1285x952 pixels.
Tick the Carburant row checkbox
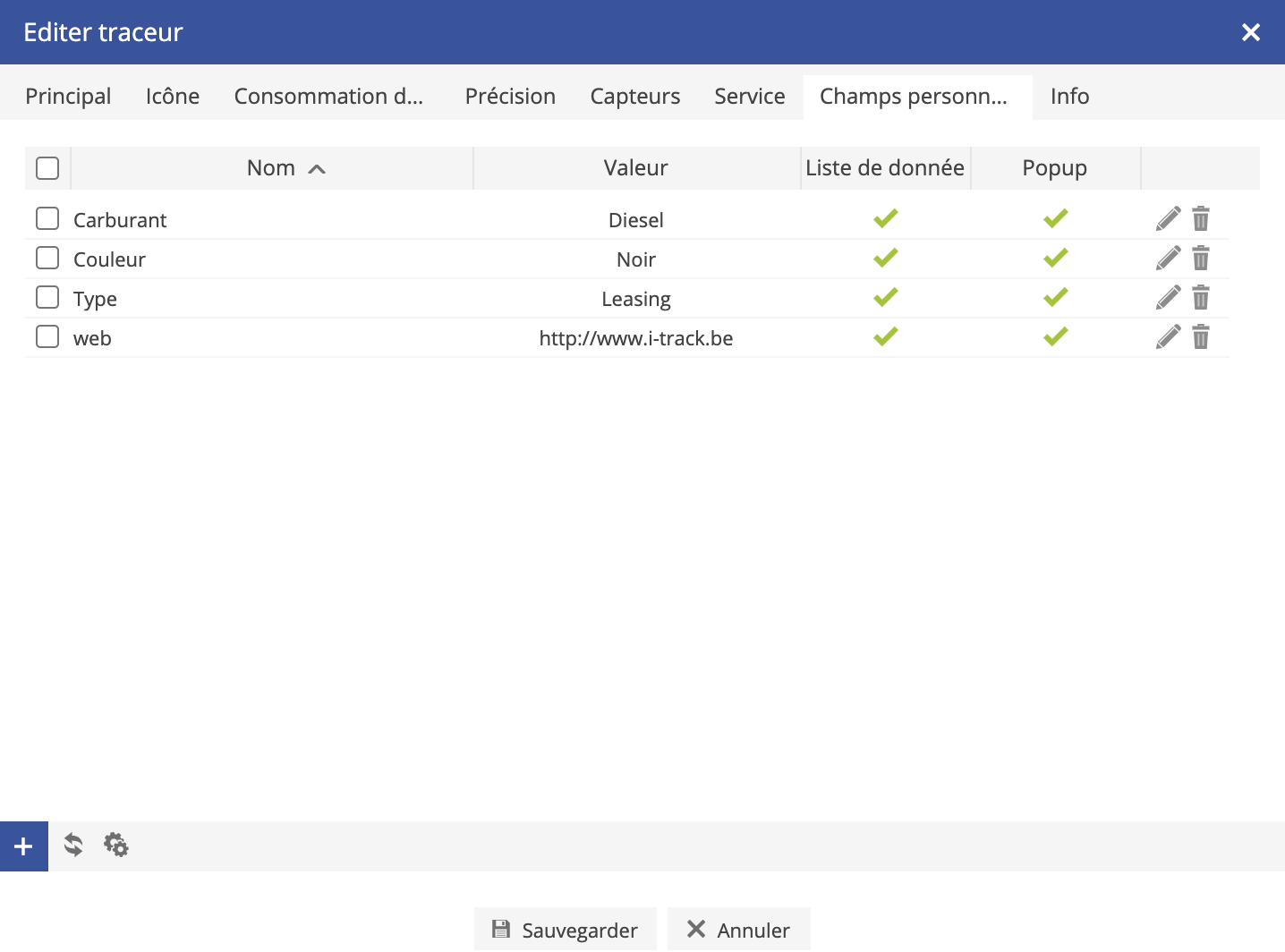coord(47,219)
